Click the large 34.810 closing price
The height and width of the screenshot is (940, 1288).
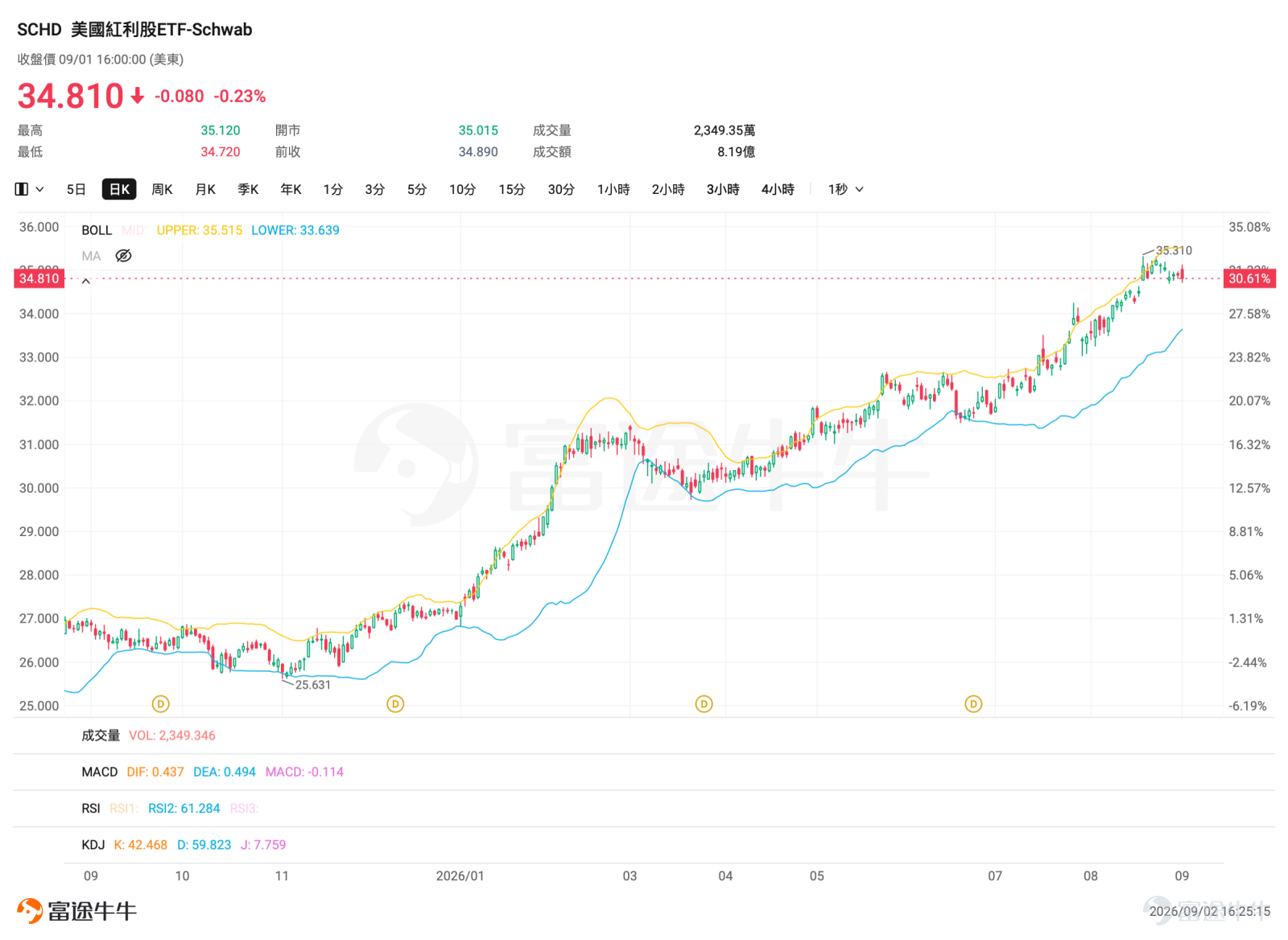[71, 96]
